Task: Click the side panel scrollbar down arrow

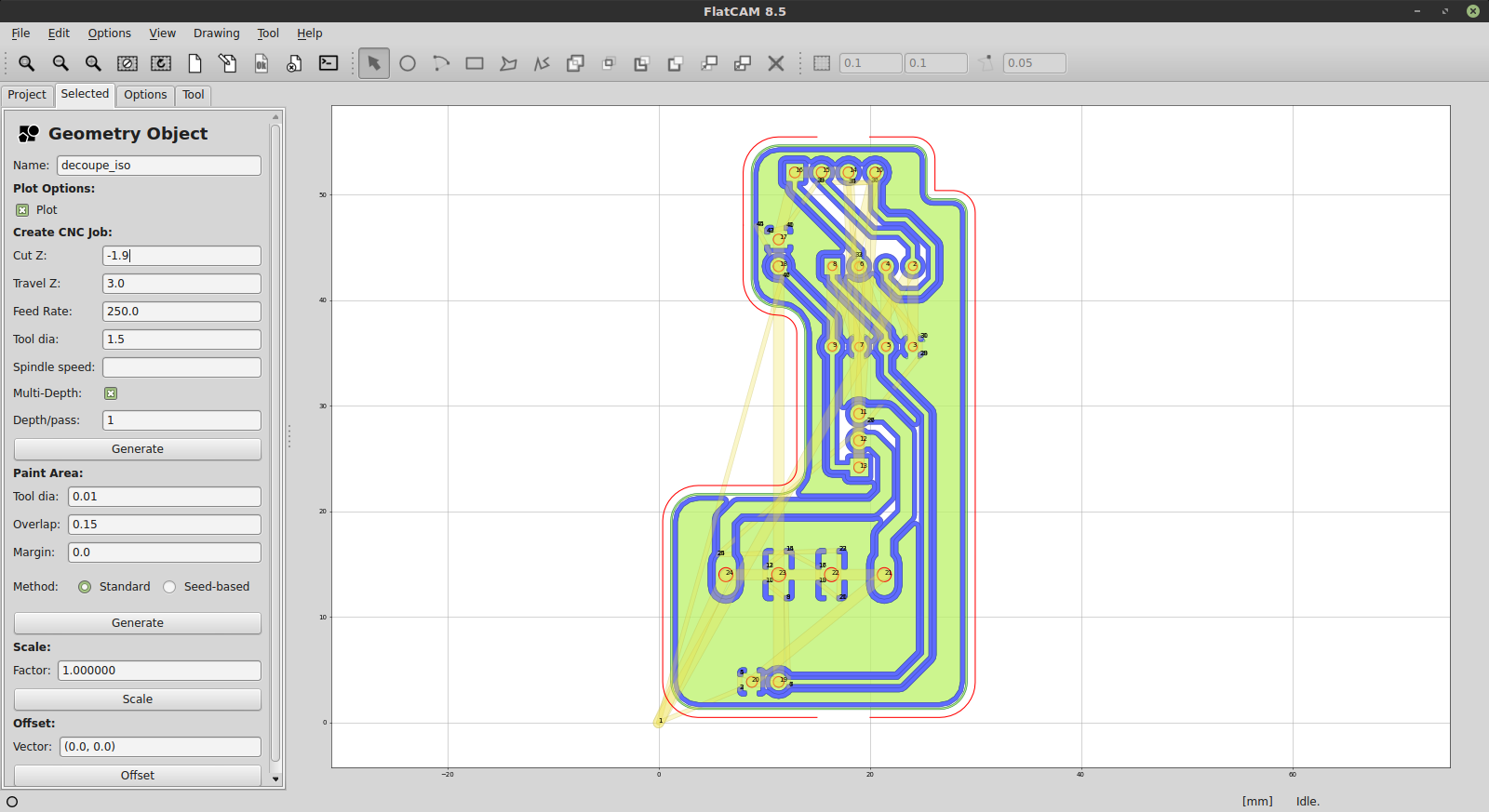Action: point(275,779)
